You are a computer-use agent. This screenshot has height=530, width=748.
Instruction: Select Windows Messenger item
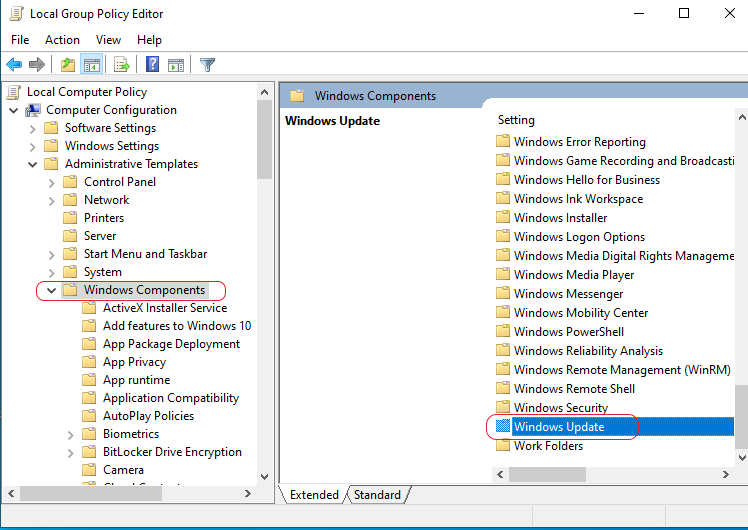point(568,293)
